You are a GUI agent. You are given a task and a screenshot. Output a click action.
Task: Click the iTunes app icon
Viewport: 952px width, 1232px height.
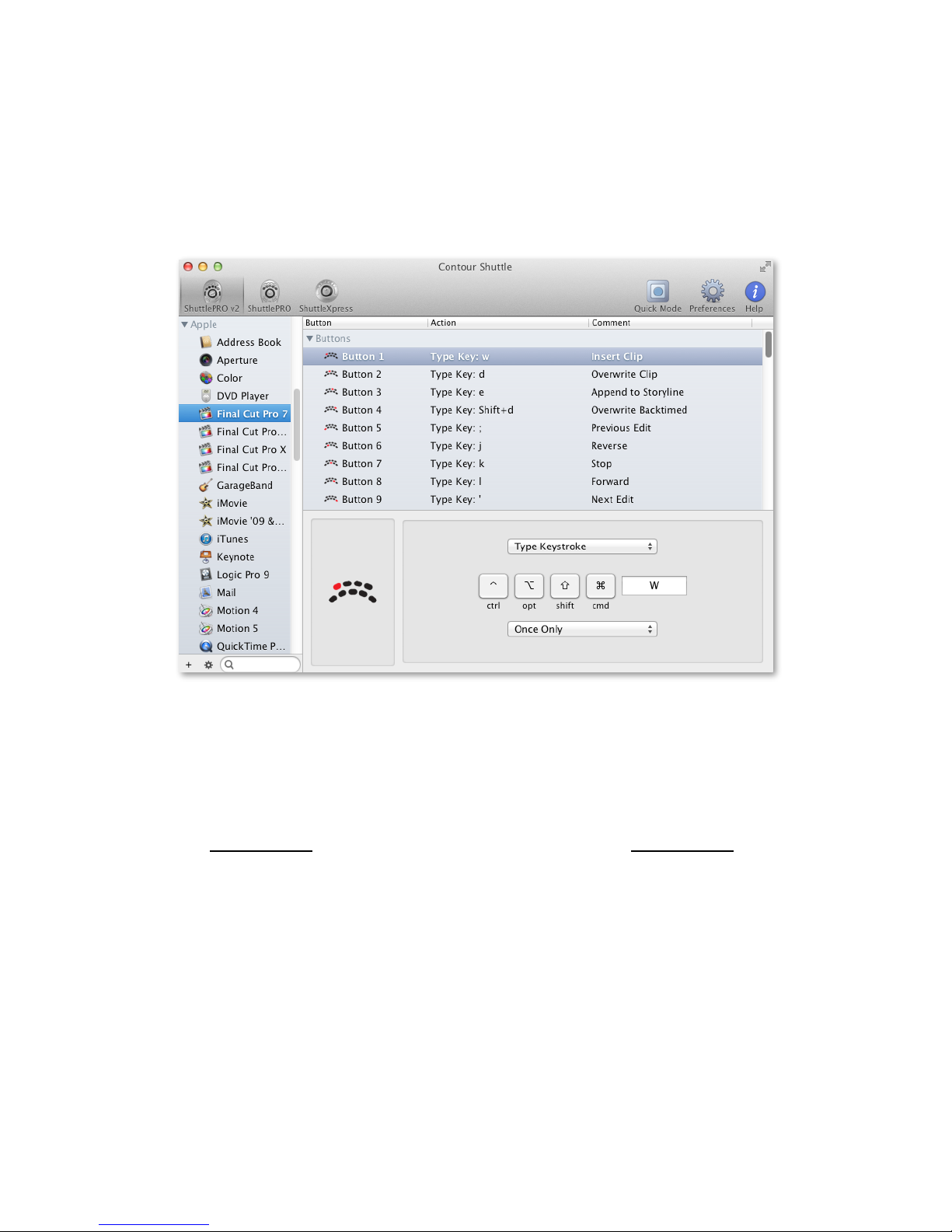pos(206,539)
